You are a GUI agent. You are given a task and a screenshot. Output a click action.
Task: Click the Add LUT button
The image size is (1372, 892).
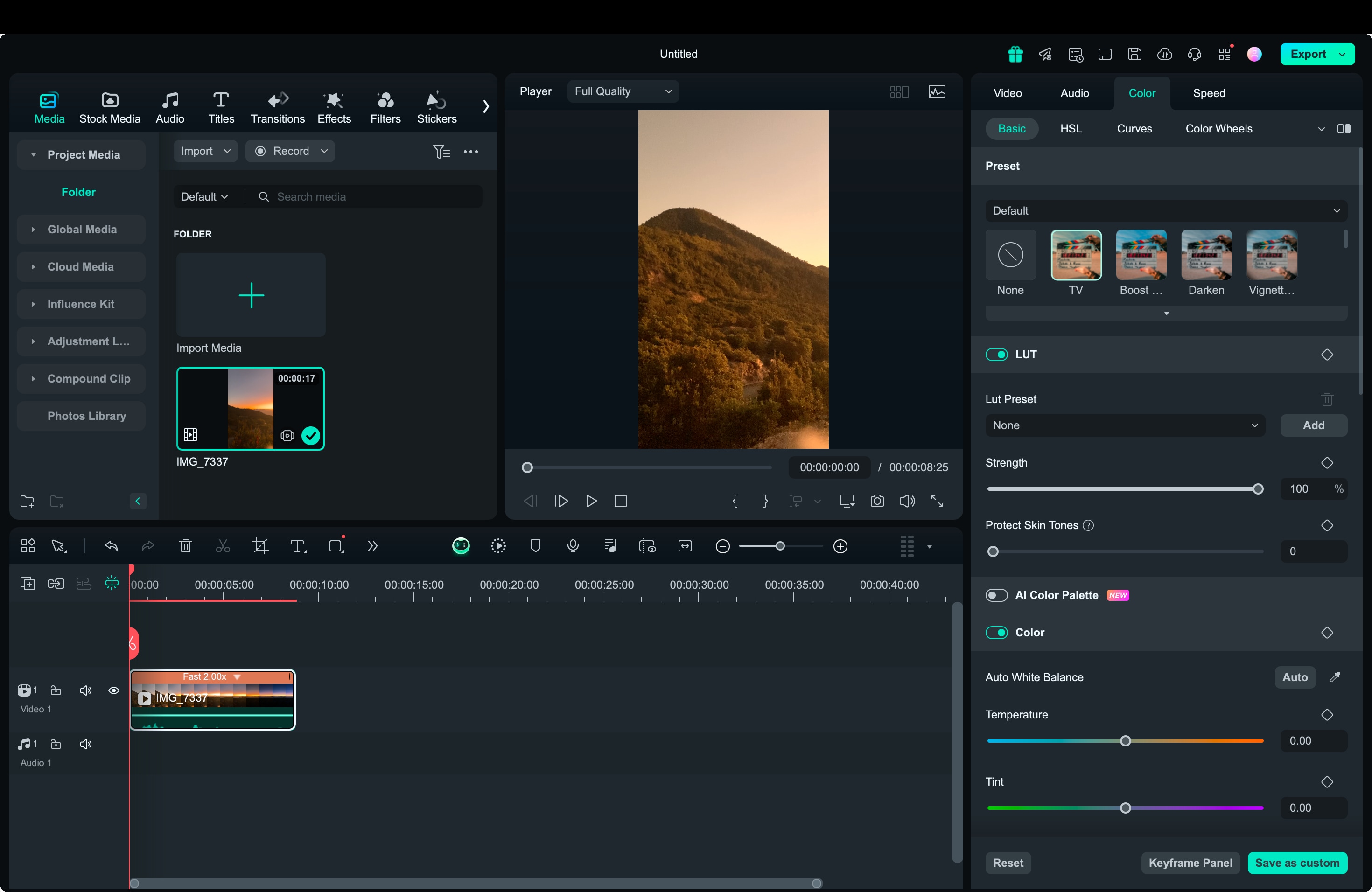1313,425
